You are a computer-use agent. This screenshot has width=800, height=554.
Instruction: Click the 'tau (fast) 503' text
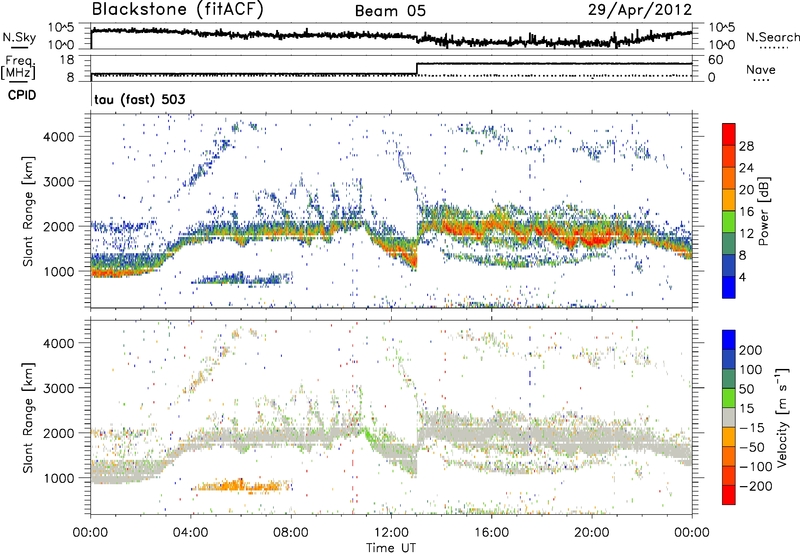click(140, 99)
